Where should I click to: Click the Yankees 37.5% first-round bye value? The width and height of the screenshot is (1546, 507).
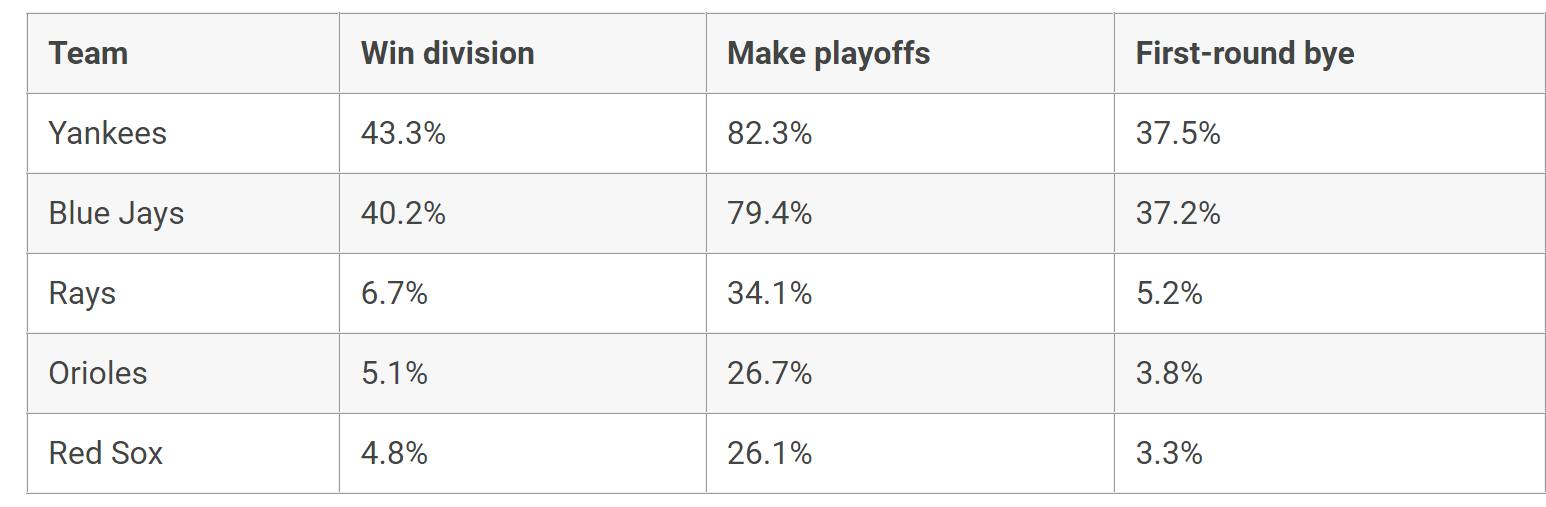click(x=1177, y=133)
